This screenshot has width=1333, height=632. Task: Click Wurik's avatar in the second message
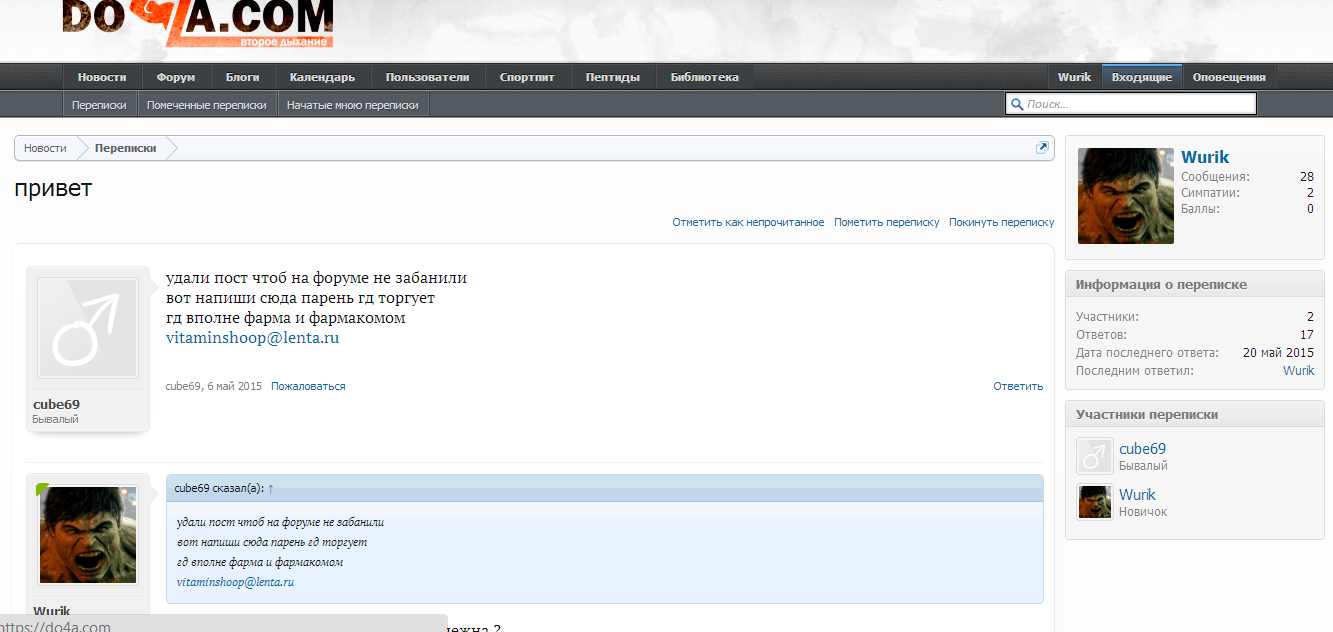tap(87, 535)
